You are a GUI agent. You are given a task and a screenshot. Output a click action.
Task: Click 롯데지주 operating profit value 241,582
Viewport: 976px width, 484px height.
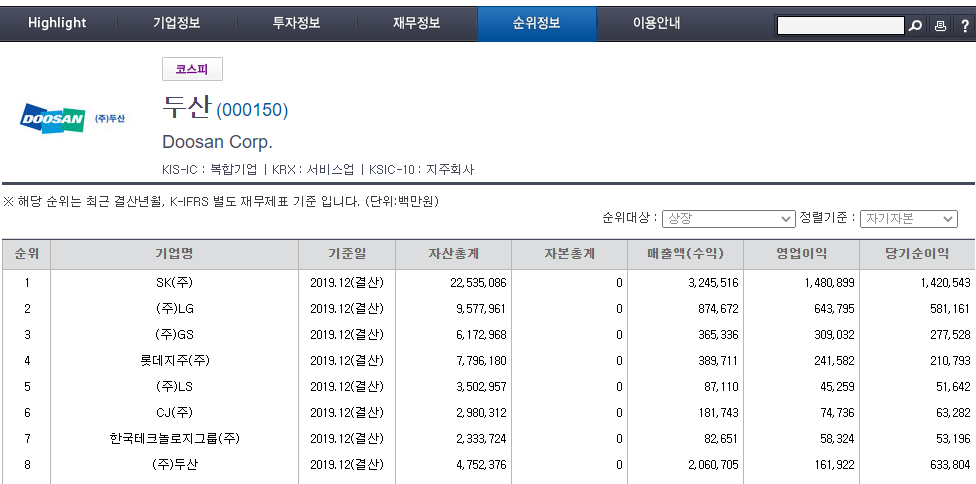pos(834,361)
